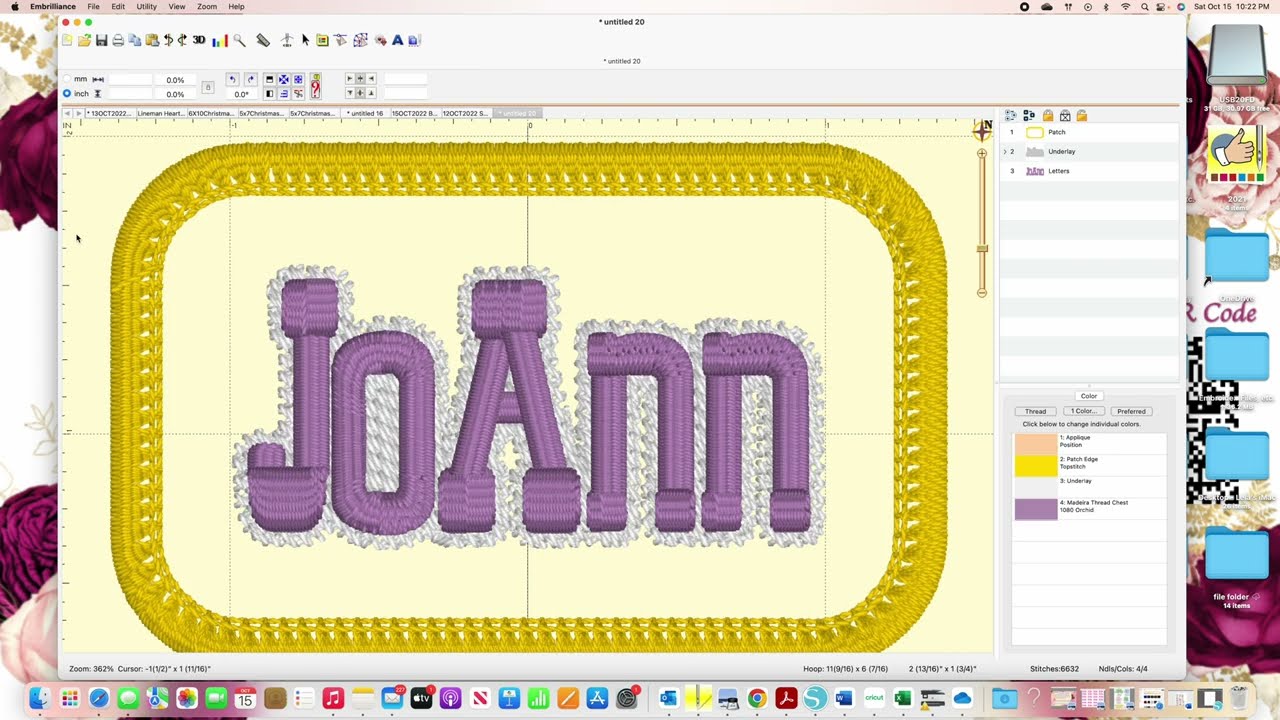Screen dimensions: 1280x720
Task: Select the ruler measure tool
Action: pos(263,40)
